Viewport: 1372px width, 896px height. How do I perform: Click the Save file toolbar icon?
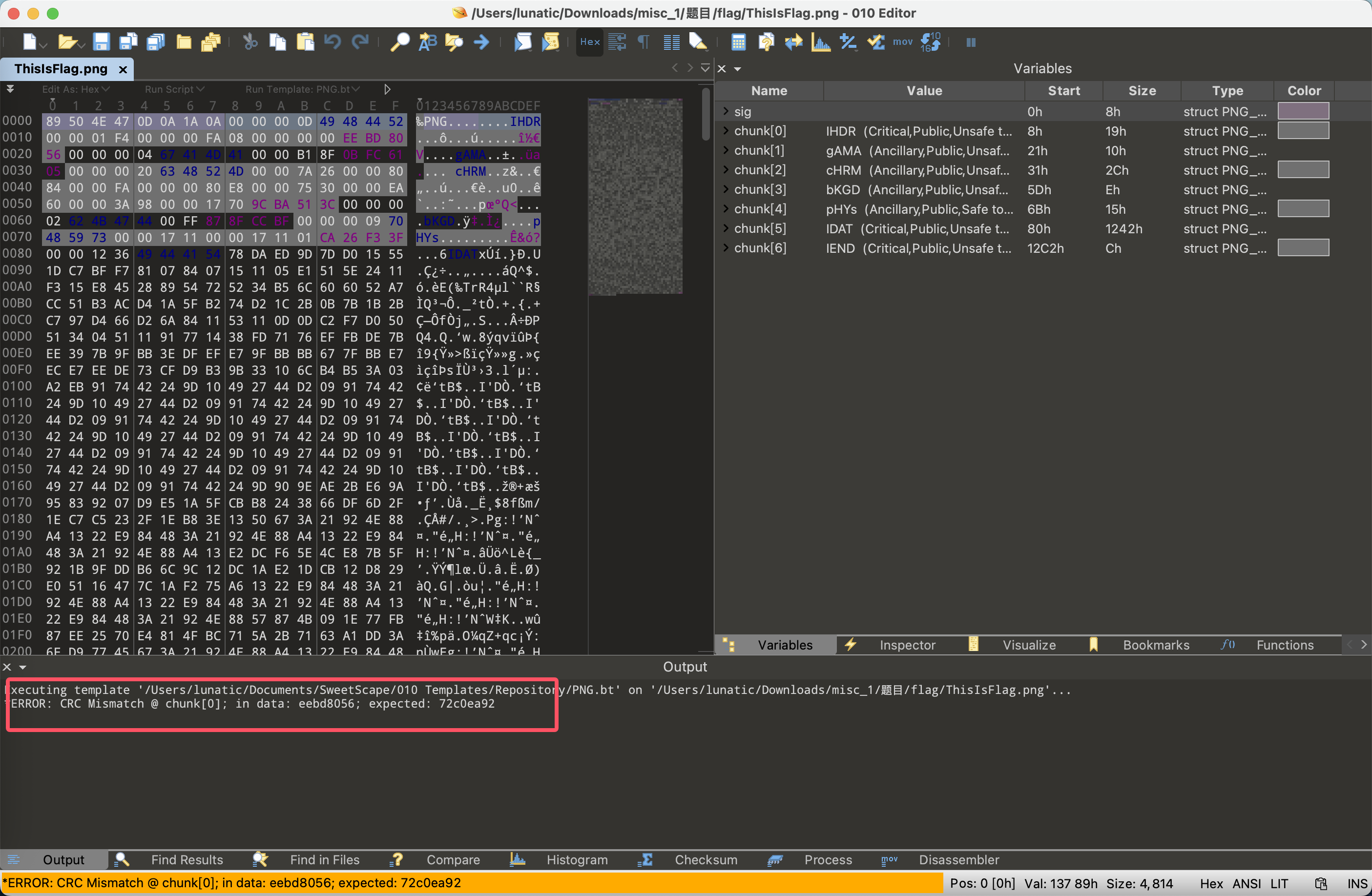(102, 42)
